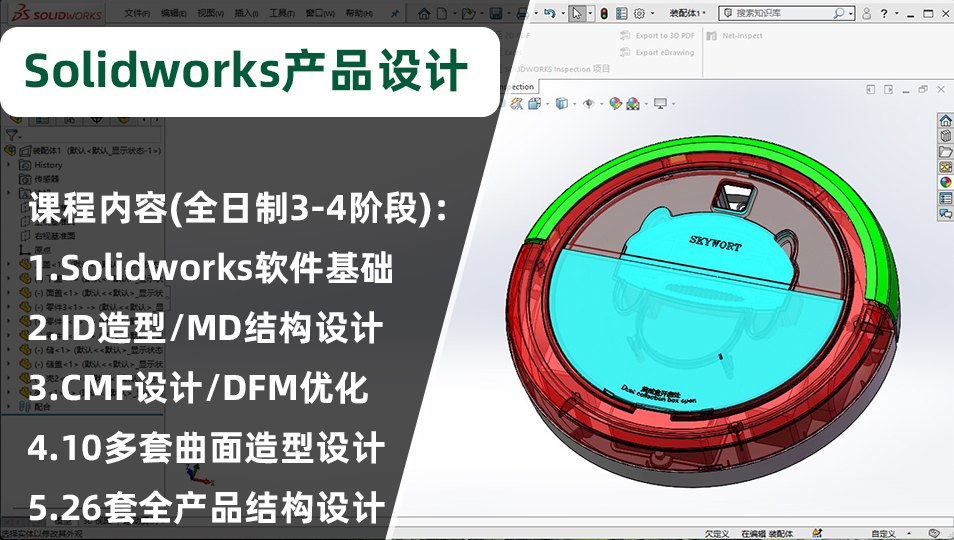Click the Export to 3D PDF button
The height and width of the screenshot is (540, 954).
[657, 35]
